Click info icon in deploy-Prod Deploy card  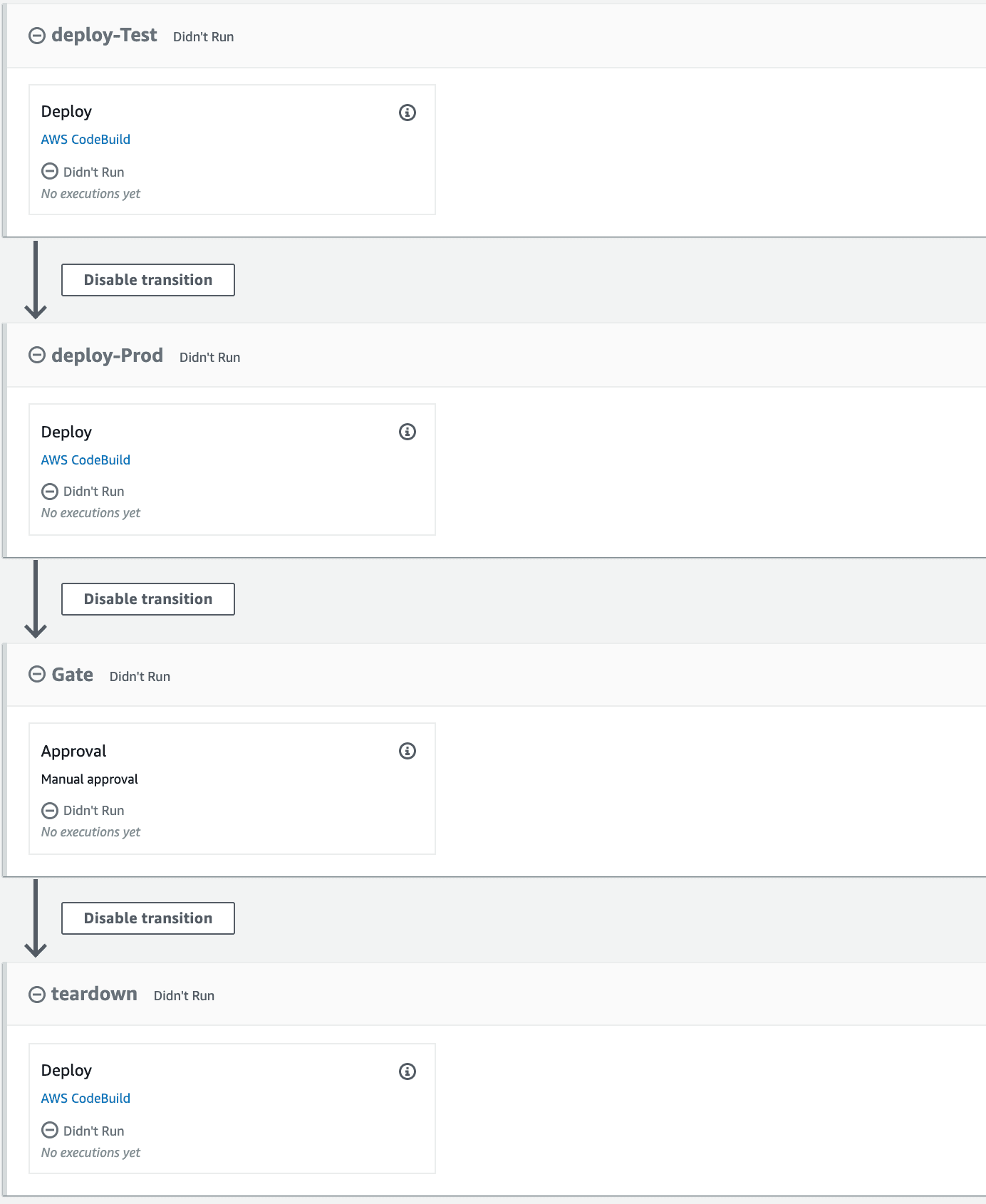[407, 432]
